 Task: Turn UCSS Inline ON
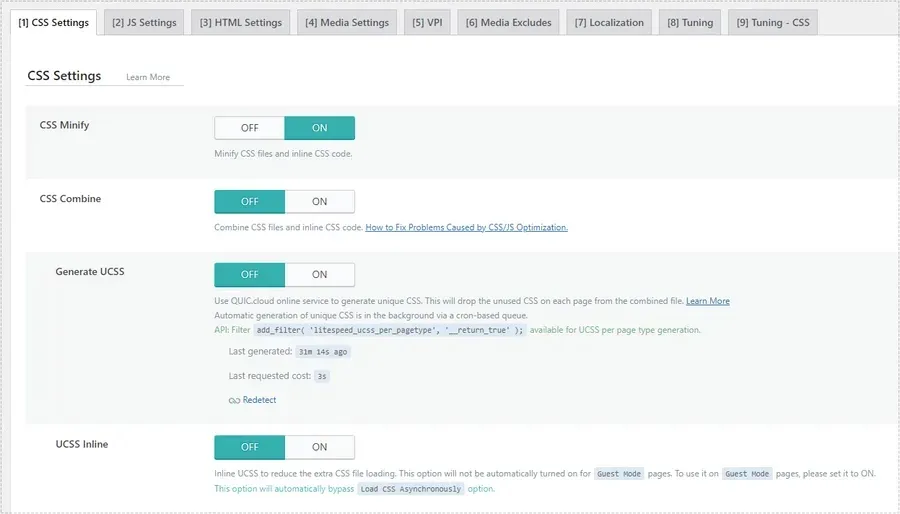tap(320, 447)
